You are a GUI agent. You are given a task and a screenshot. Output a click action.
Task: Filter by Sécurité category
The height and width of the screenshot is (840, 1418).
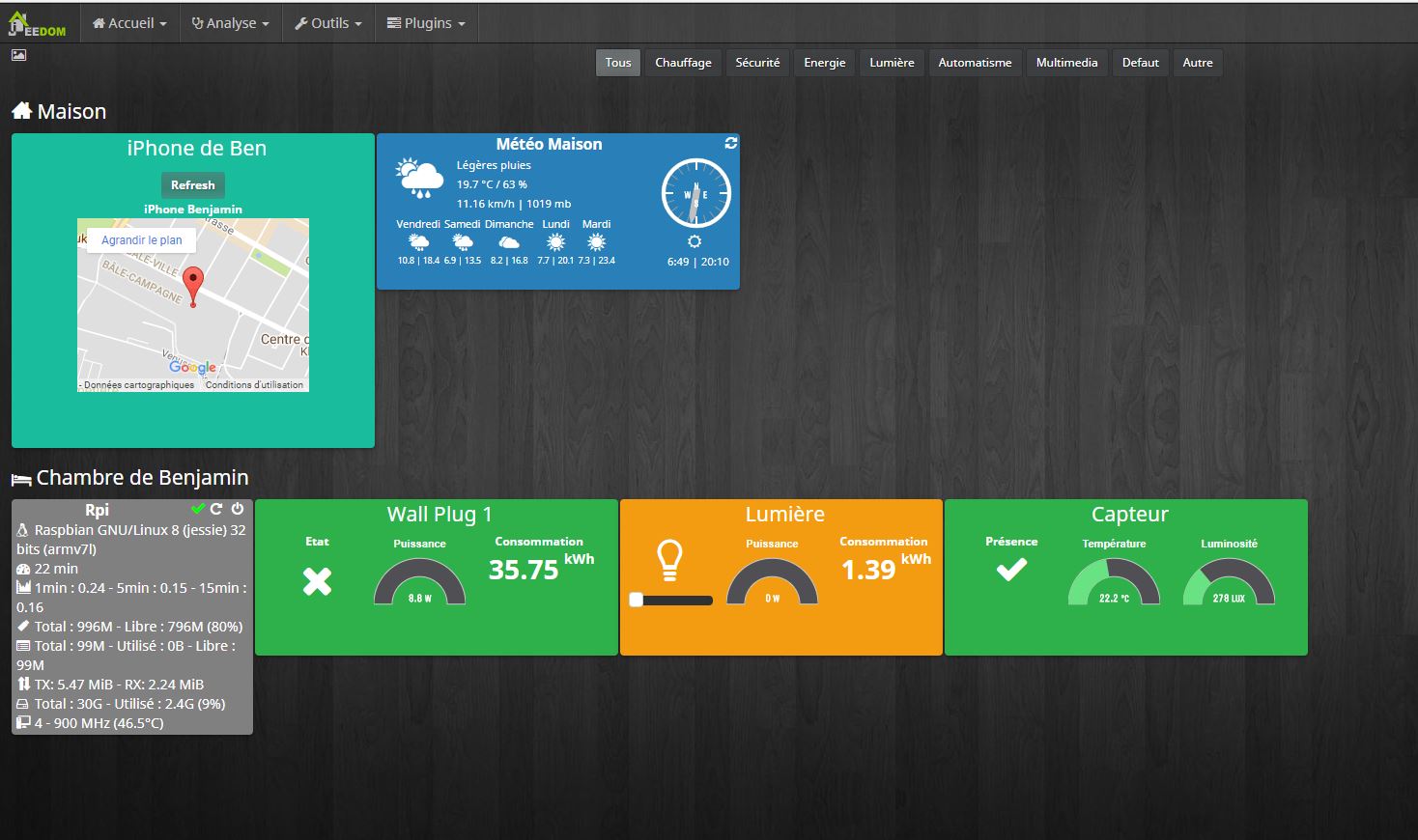pyautogui.click(x=757, y=63)
